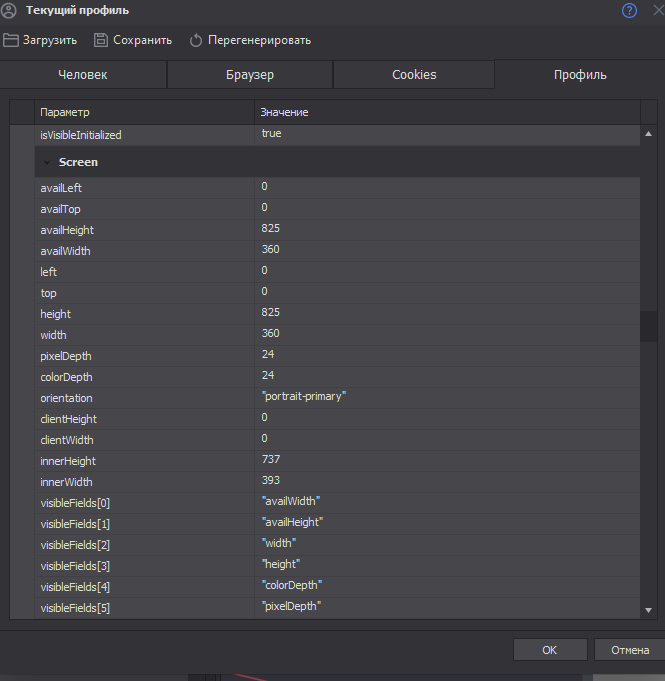Click the Перегенерировать label
The height and width of the screenshot is (681, 665).
tap(259, 40)
